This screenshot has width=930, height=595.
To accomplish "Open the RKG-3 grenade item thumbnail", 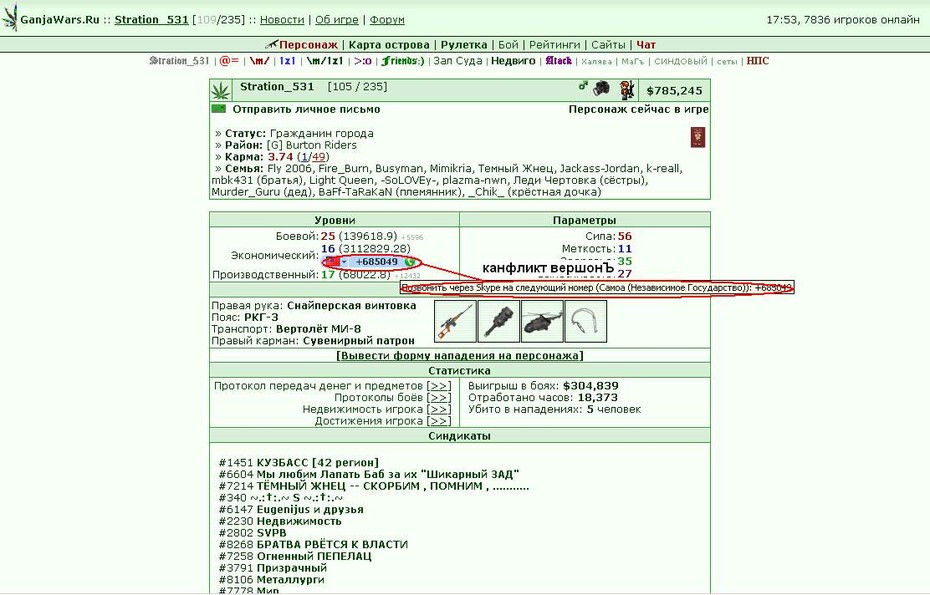I will (x=499, y=322).
